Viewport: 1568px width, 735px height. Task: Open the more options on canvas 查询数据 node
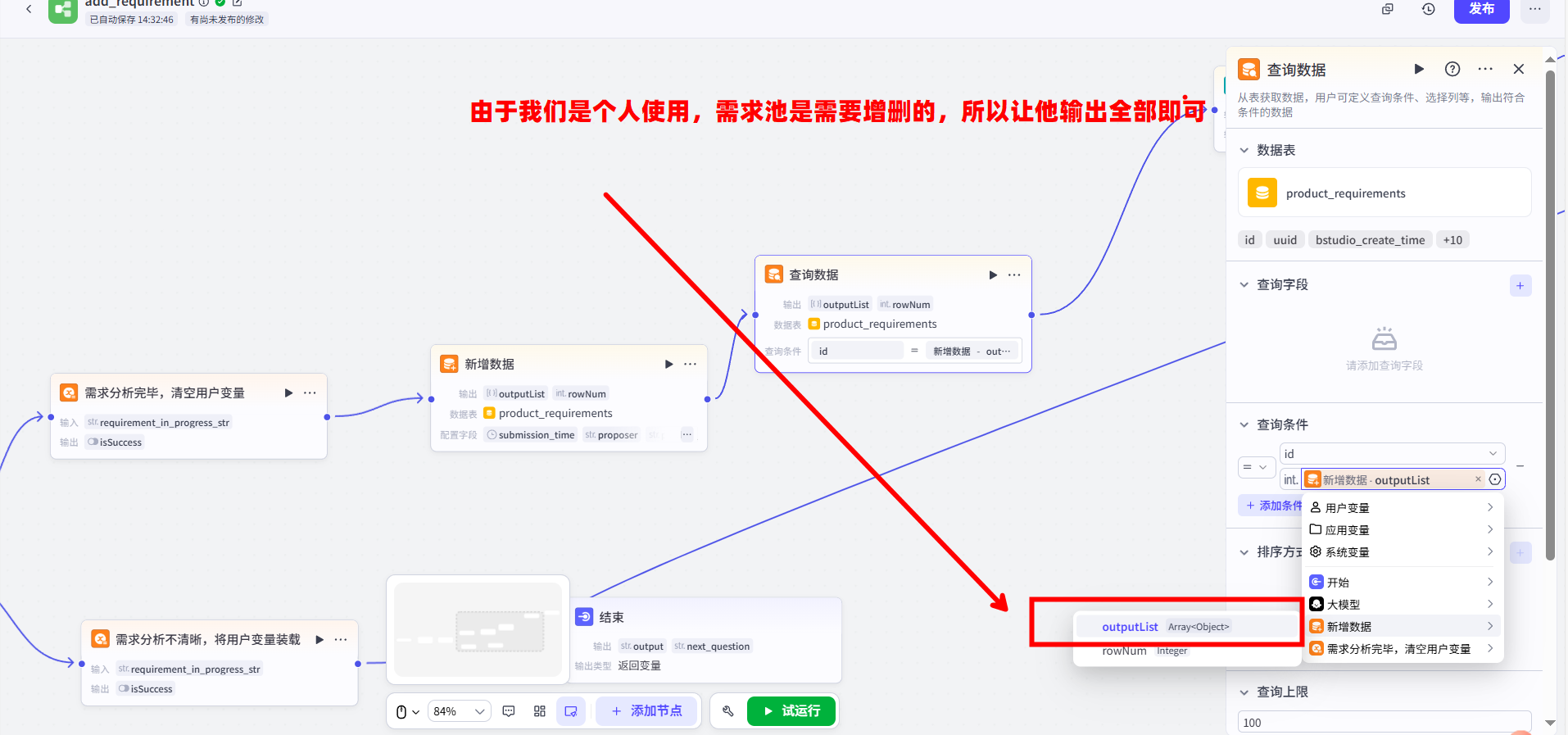pyautogui.click(x=1014, y=274)
